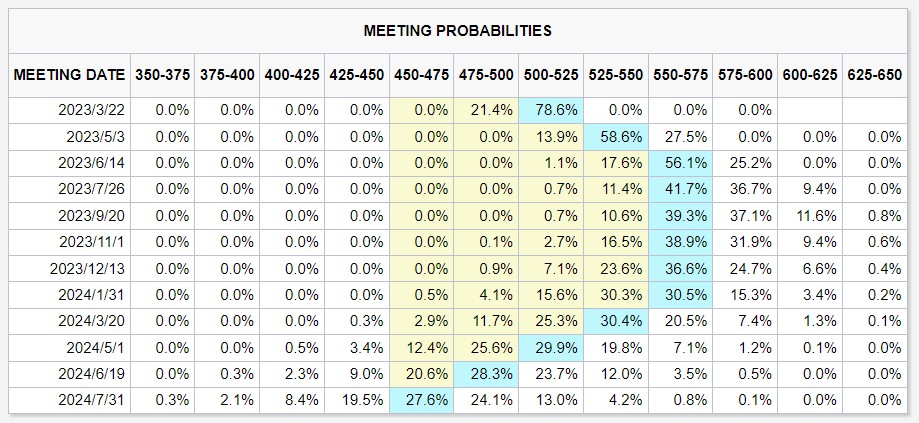
Task: Select the 500-525 column header
Action: [x=550, y=75]
